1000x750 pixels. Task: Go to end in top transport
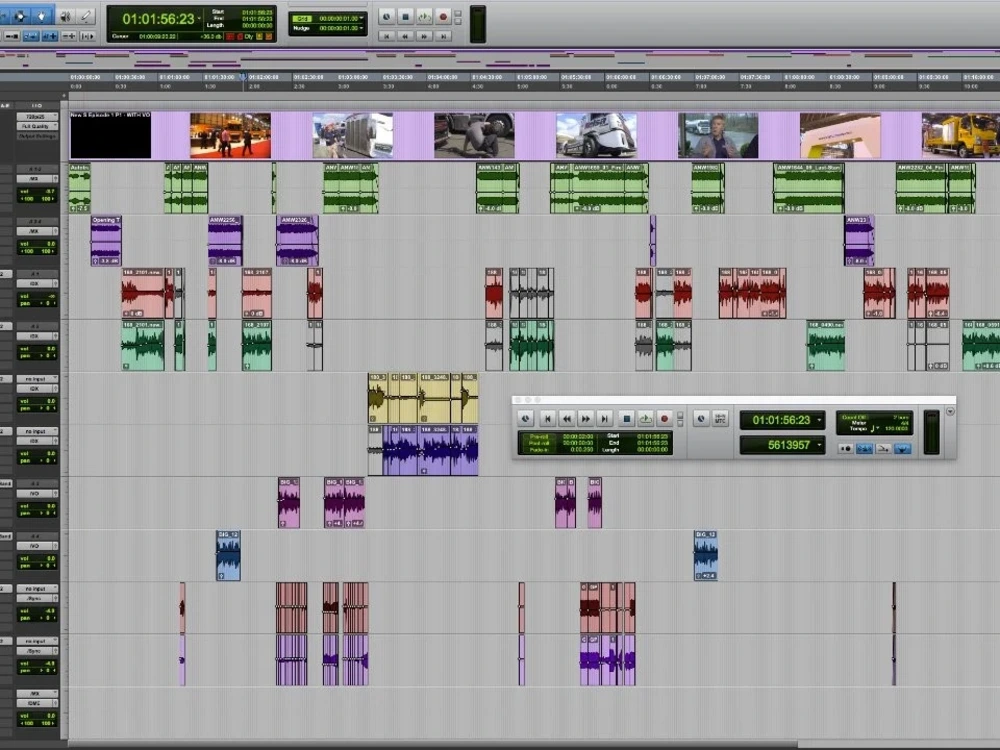(443, 36)
